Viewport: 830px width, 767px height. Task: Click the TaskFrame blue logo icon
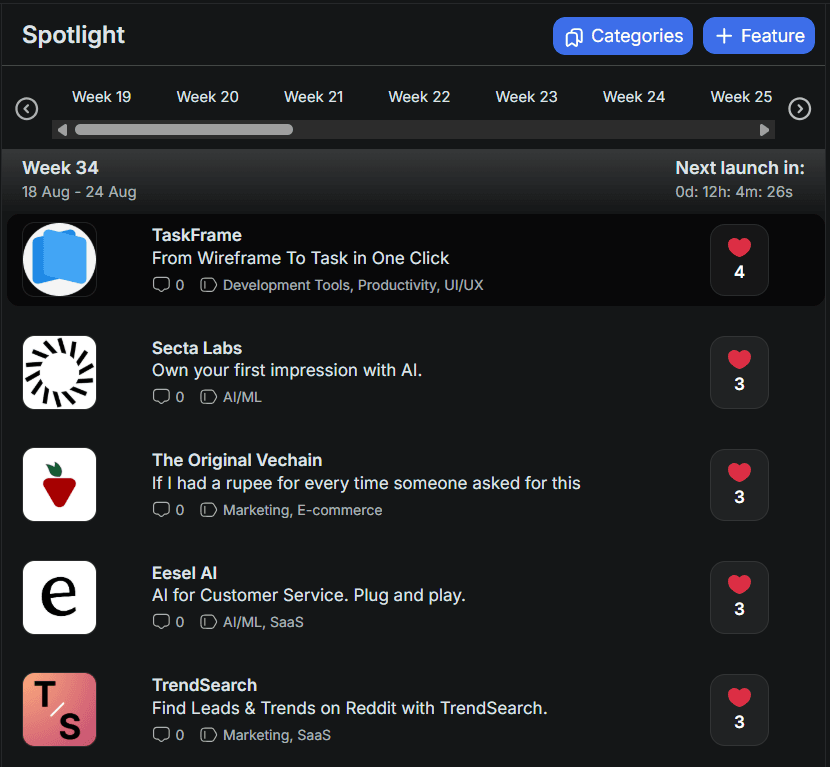coord(59,260)
